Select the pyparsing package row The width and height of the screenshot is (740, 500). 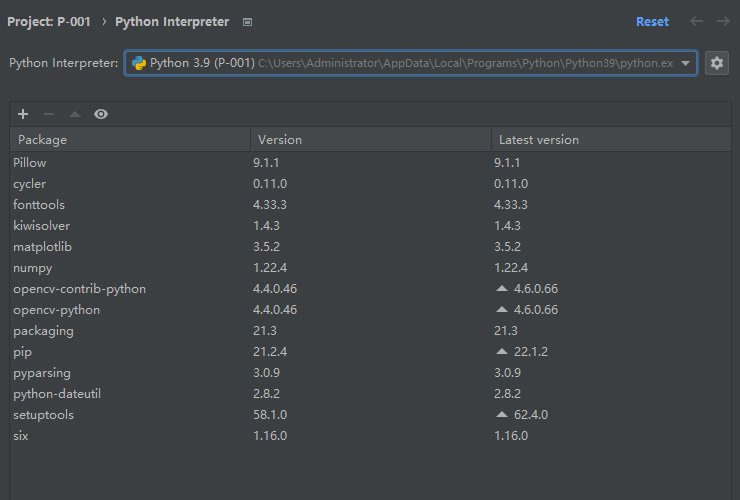(x=370, y=373)
